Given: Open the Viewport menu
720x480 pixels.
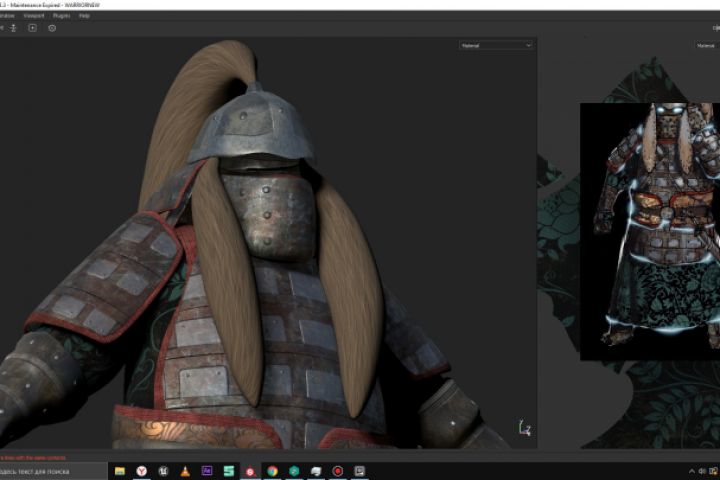Looking at the screenshot, I should tap(33, 16).
